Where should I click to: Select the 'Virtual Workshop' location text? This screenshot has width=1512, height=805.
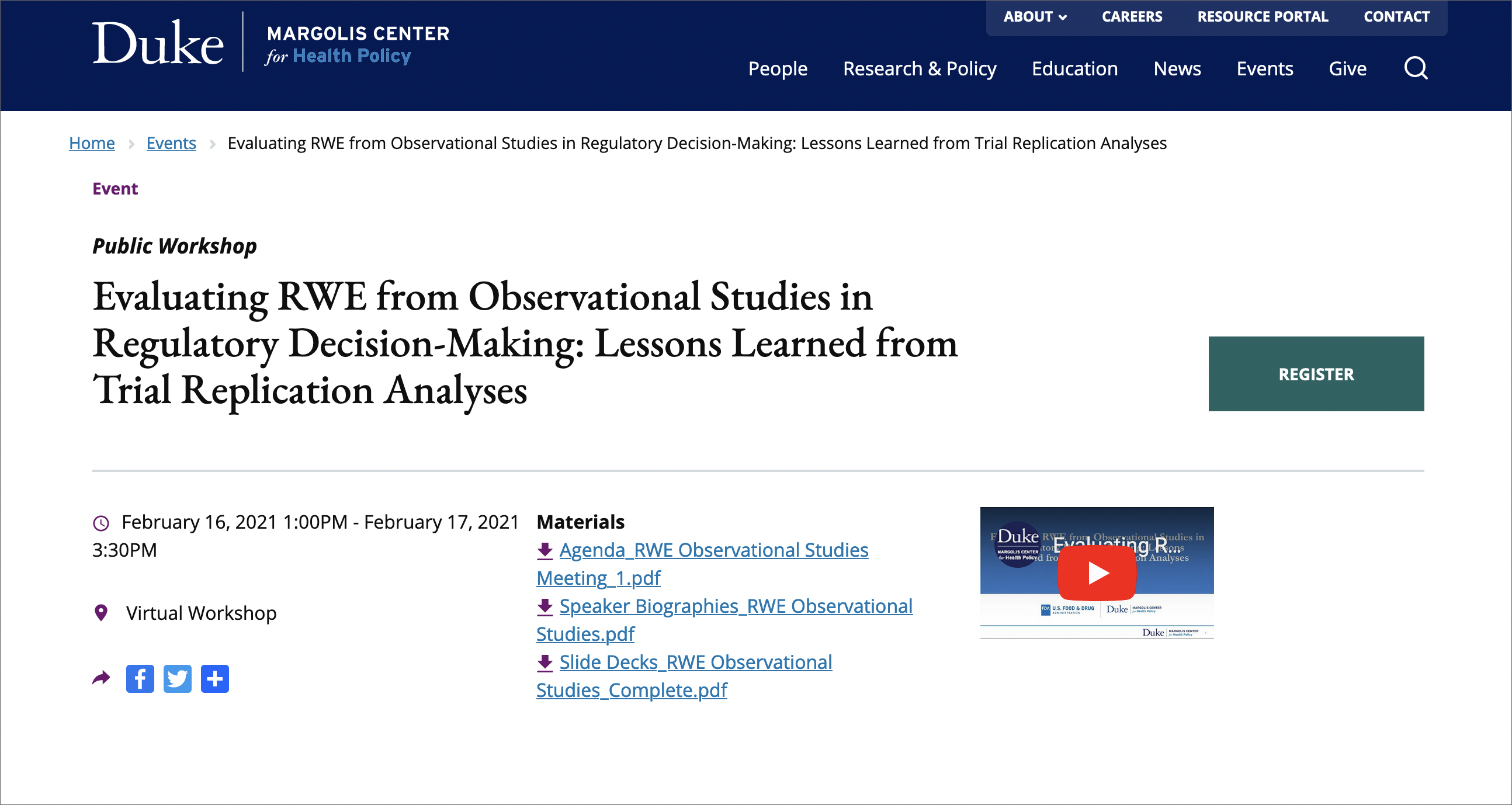click(x=202, y=613)
